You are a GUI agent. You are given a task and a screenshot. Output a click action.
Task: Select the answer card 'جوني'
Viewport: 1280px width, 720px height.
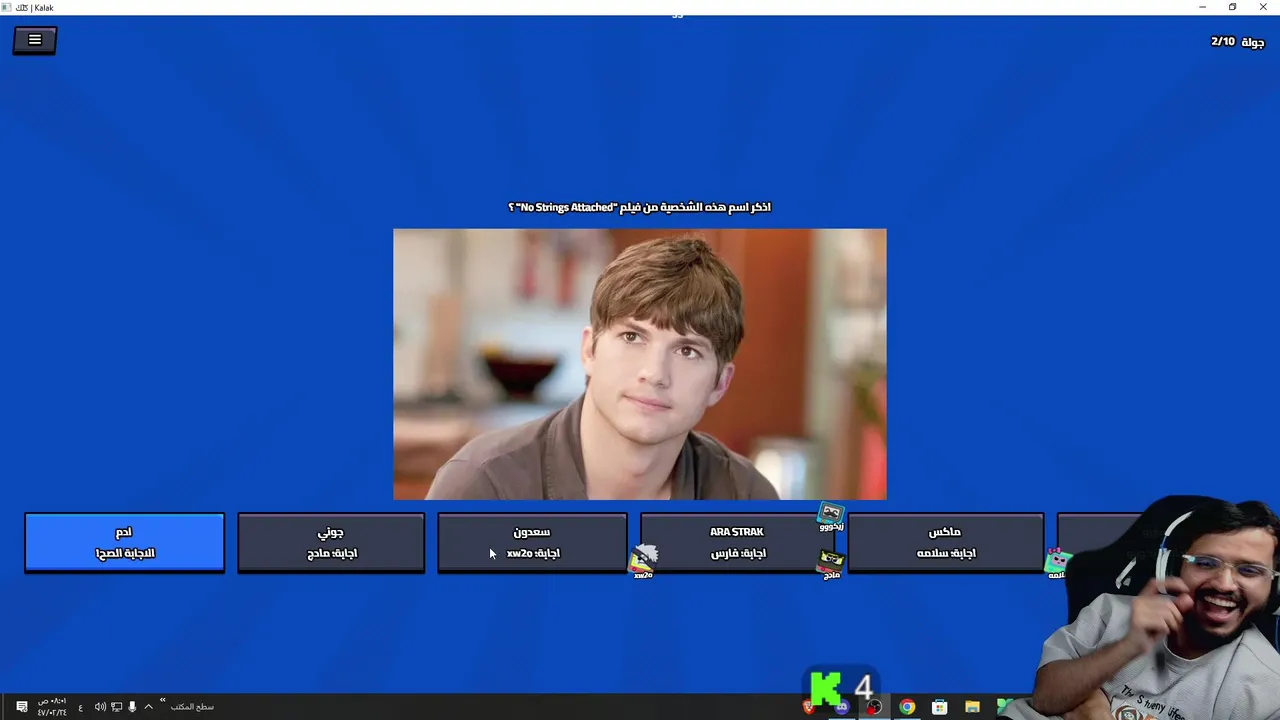pyautogui.click(x=331, y=542)
